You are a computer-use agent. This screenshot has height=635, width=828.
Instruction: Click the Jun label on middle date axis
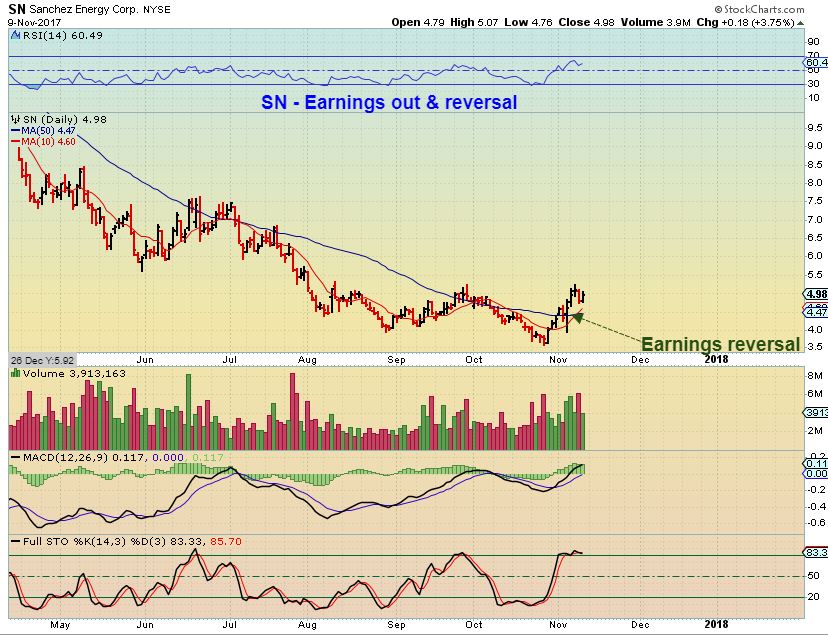pyautogui.click(x=145, y=360)
